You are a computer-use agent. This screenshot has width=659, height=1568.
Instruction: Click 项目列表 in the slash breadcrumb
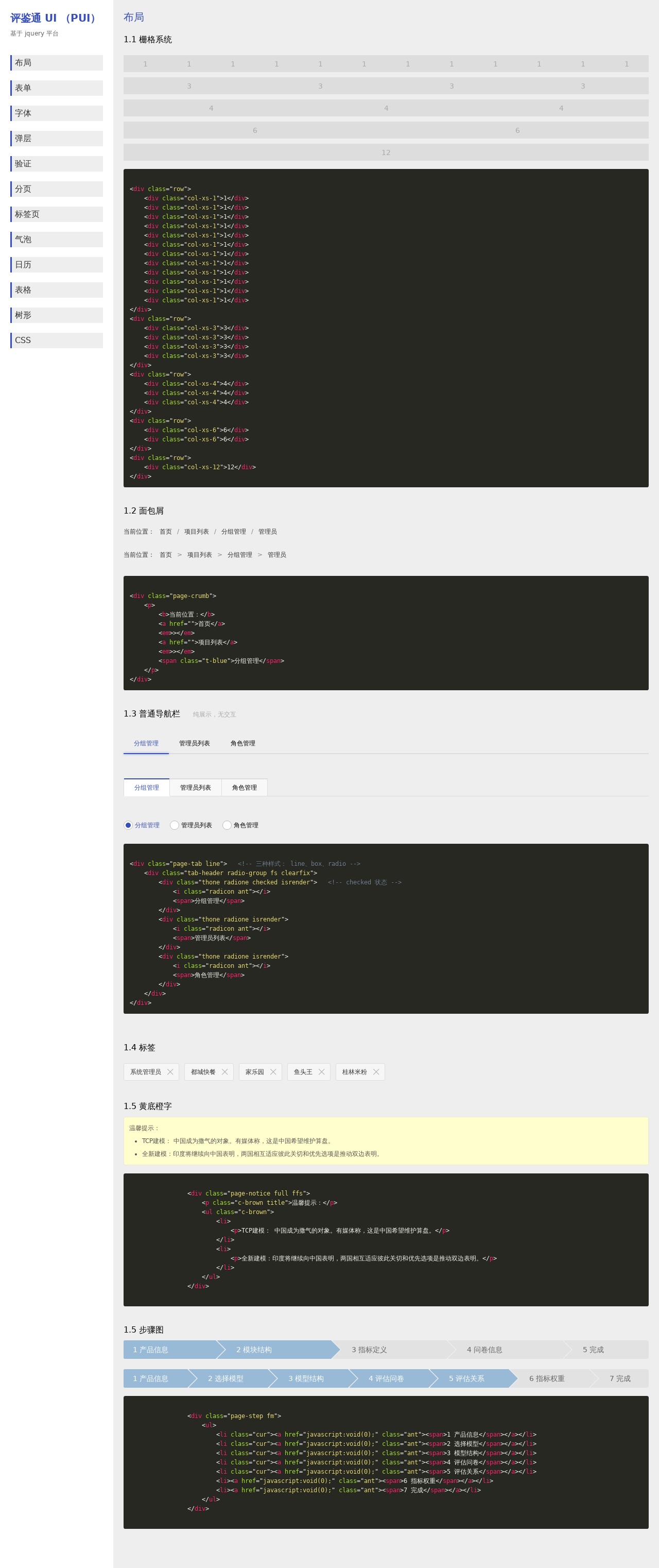pyautogui.click(x=197, y=532)
